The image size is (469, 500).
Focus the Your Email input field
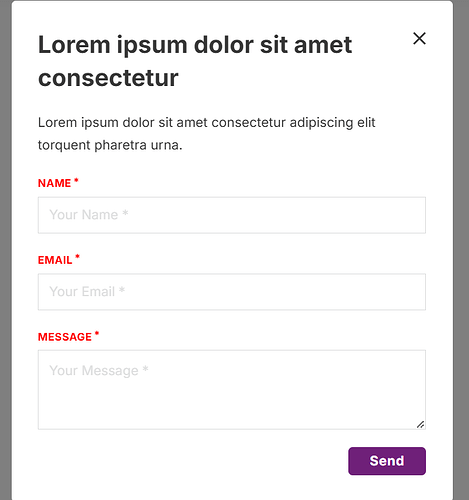coord(232,292)
